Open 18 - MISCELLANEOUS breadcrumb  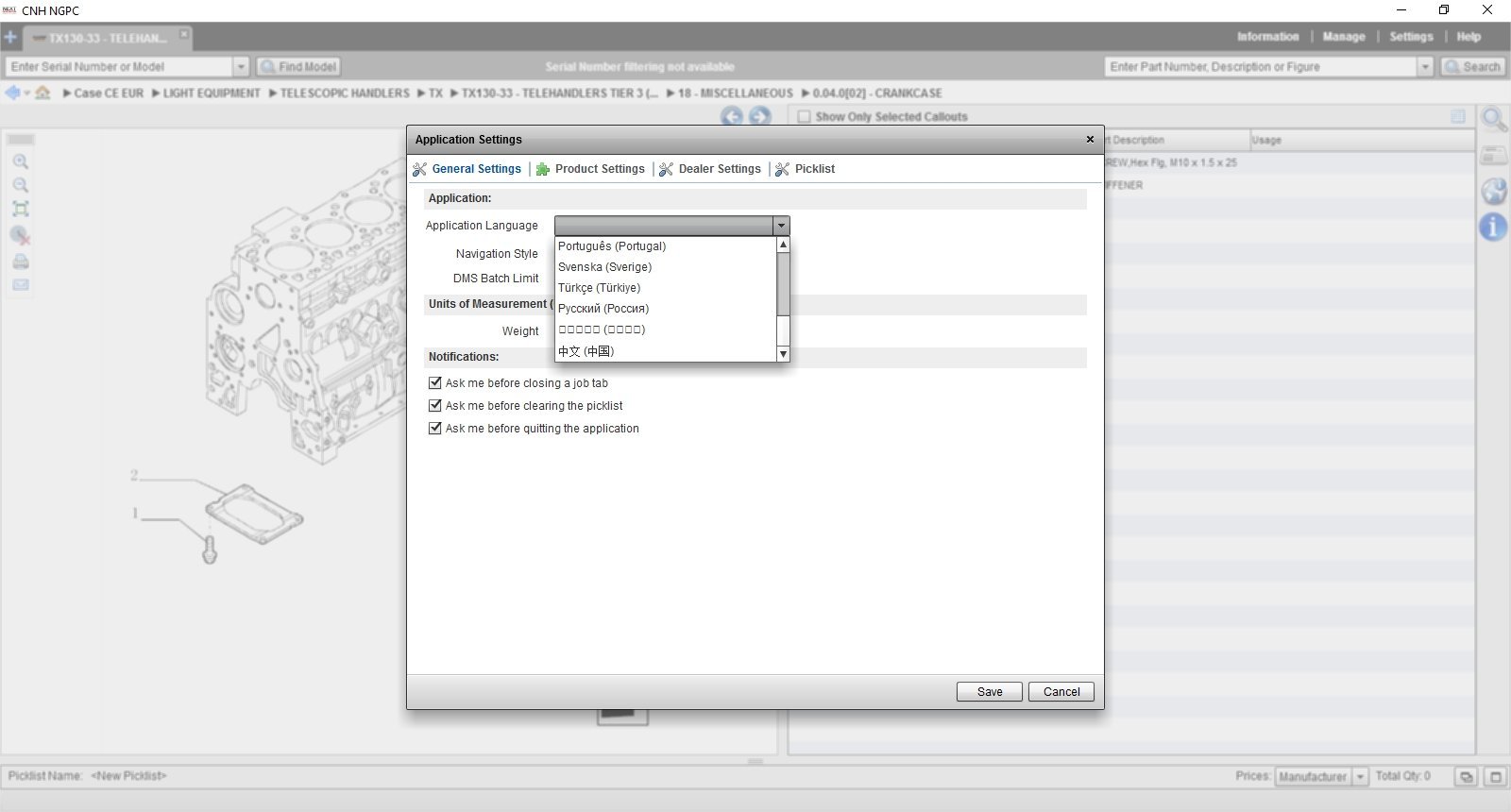tap(736, 93)
